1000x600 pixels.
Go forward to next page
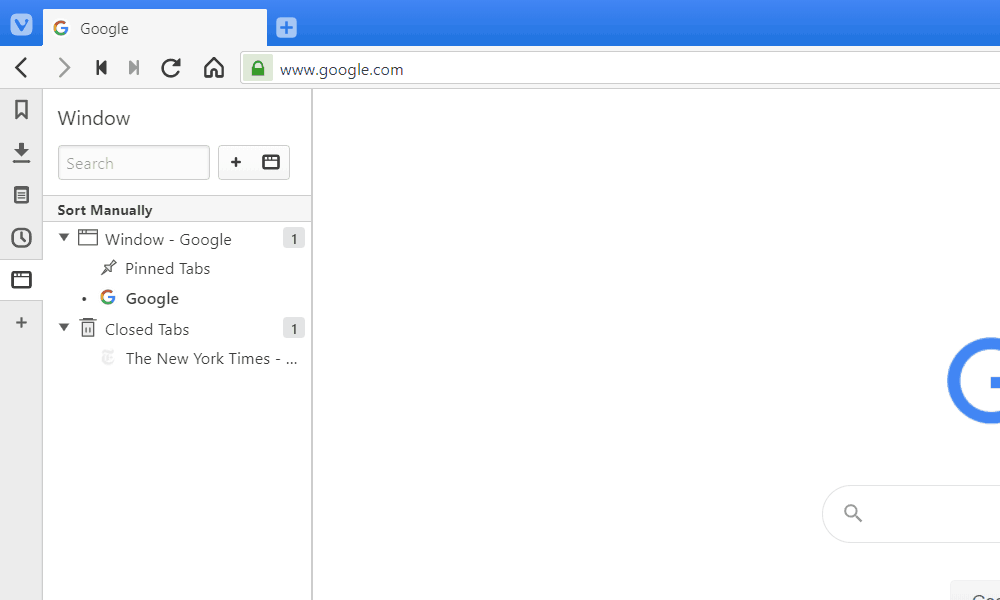(x=64, y=68)
